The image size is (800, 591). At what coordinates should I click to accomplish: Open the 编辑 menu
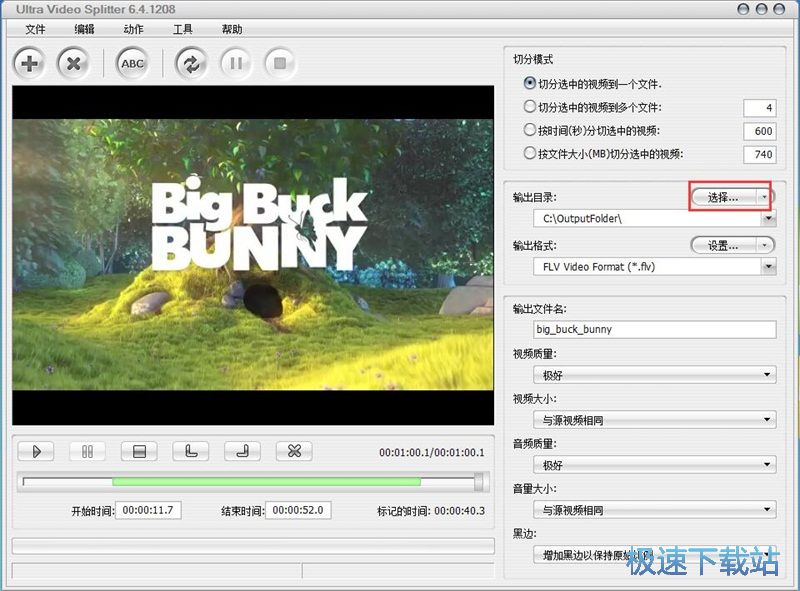click(x=84, y=30)
